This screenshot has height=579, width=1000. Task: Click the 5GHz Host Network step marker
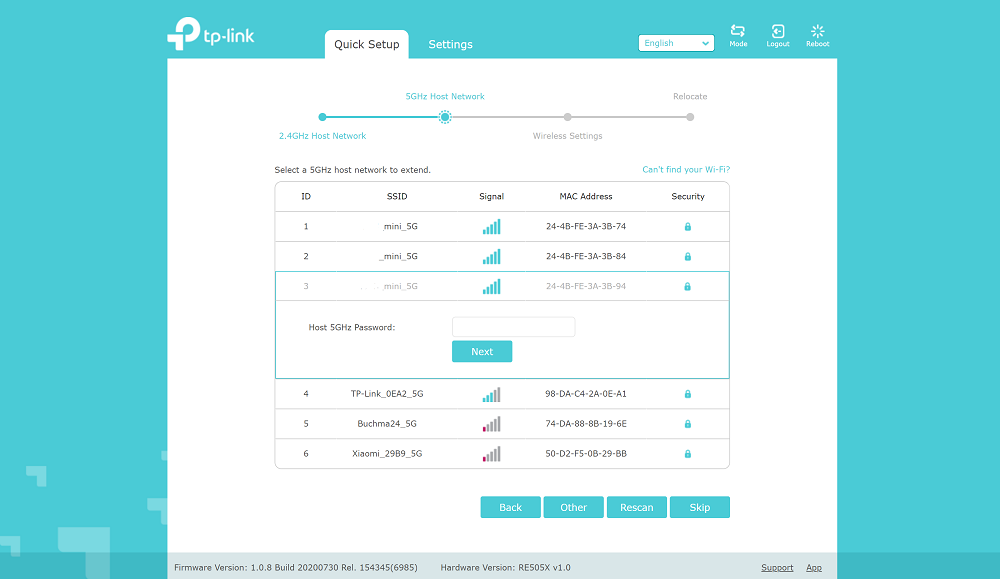pos(445,117)
